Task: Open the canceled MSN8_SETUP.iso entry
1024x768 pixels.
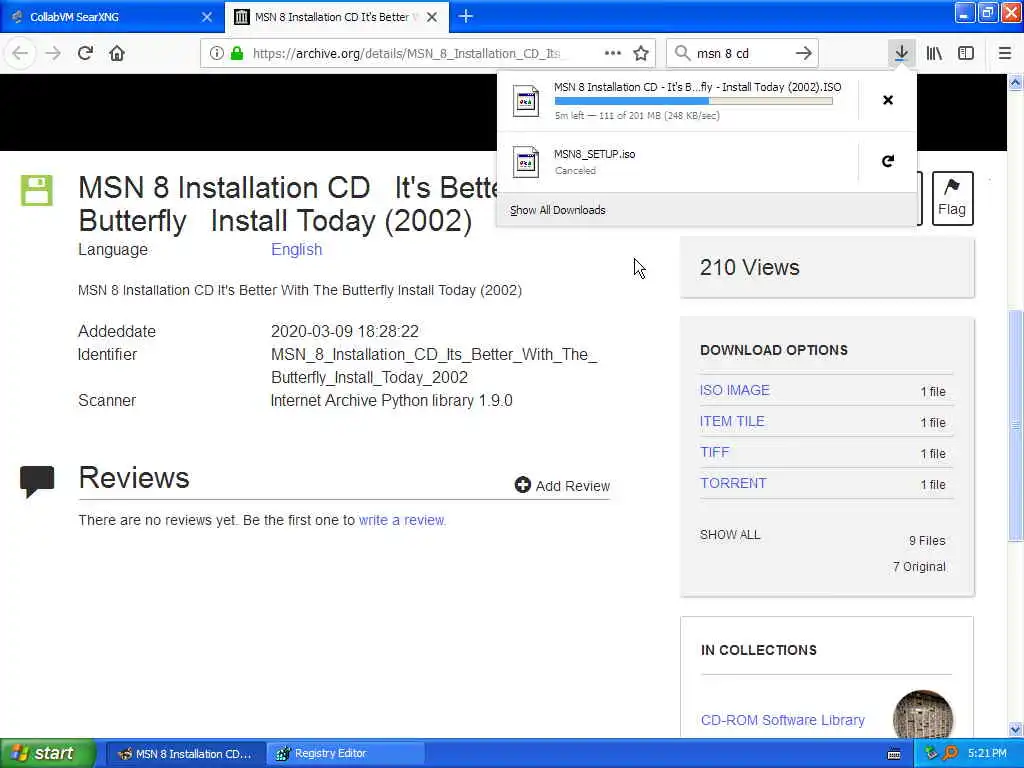Action: (677, 161)
